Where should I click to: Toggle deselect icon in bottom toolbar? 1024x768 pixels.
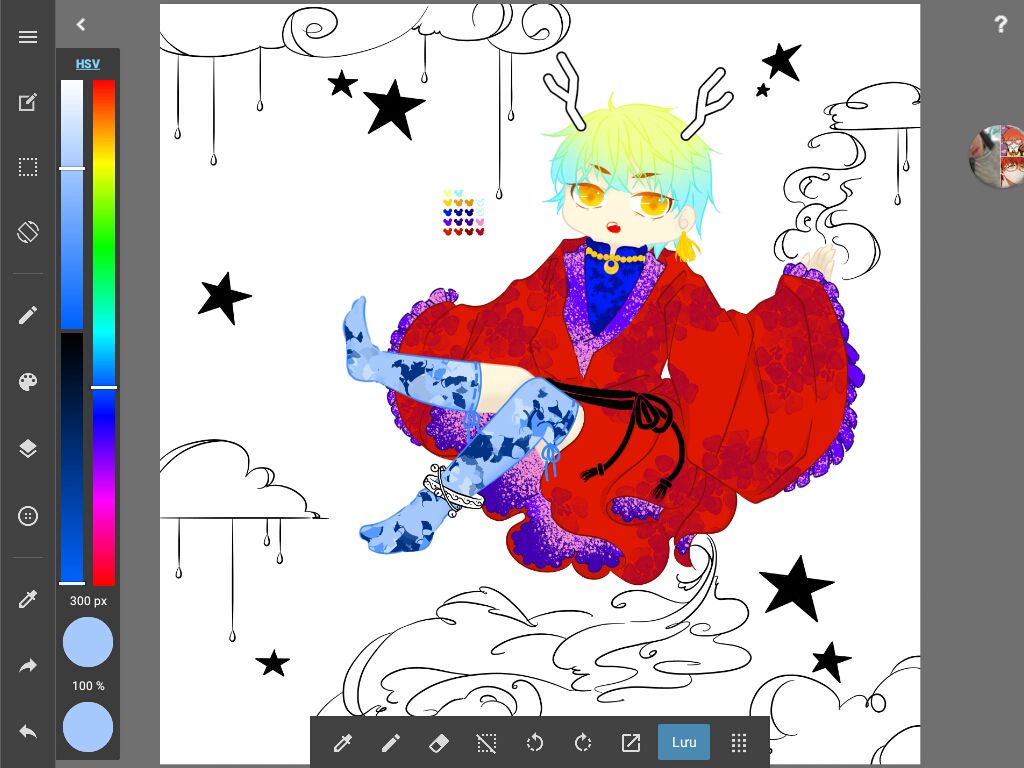[486, 743]
